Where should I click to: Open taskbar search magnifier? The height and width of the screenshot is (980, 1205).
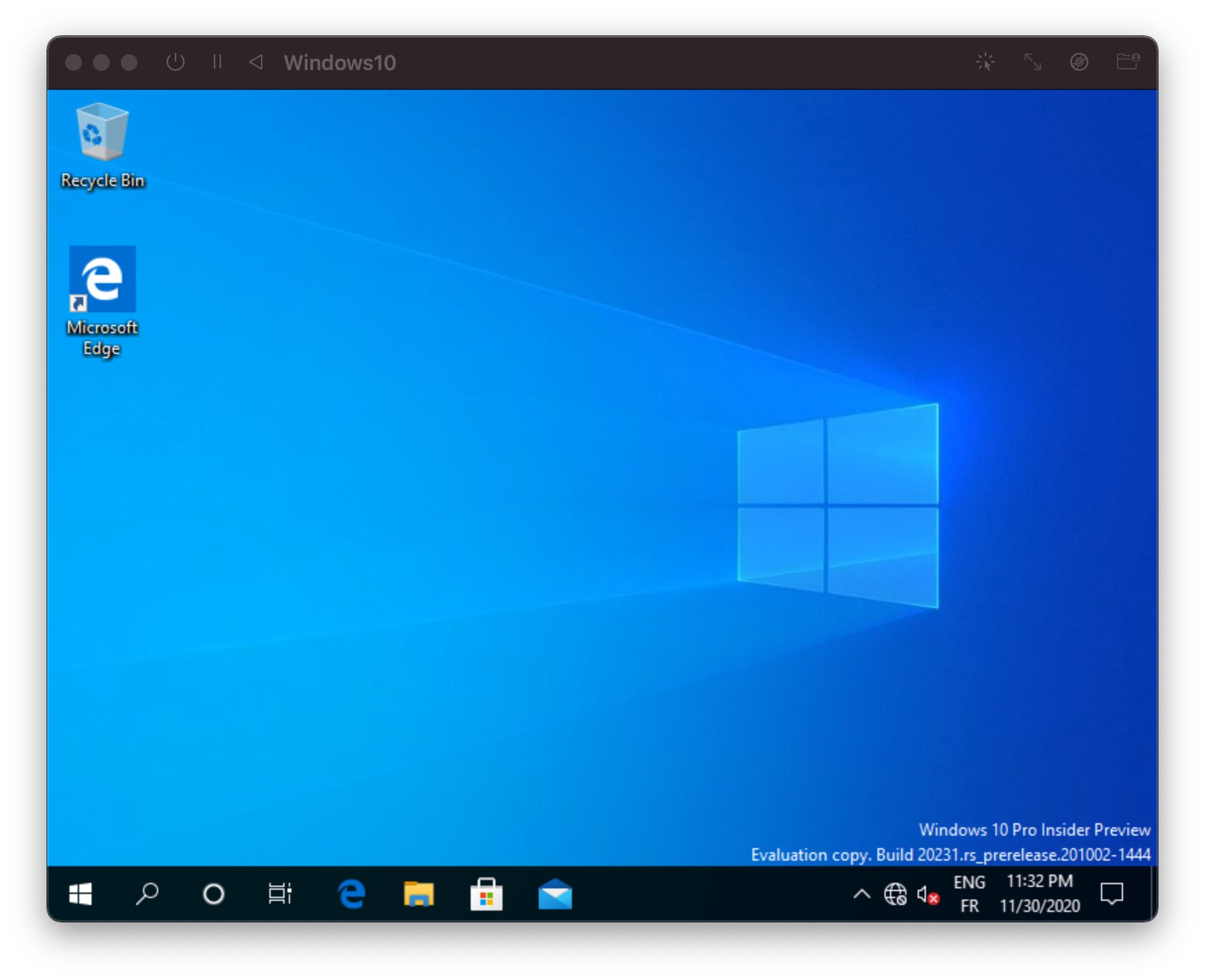[x=147, y=894]
